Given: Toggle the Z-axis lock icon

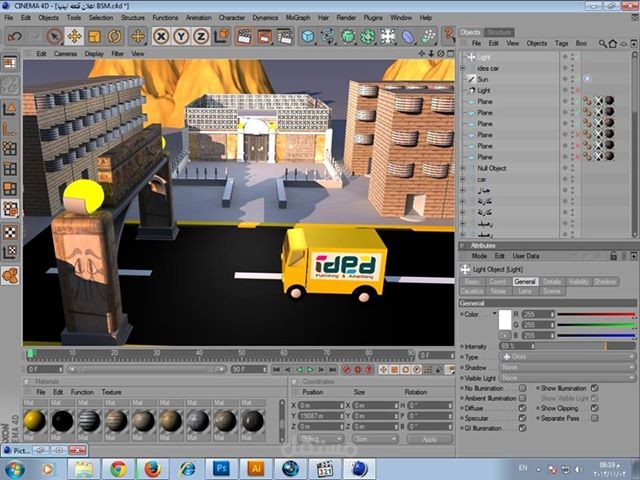Looking at the screenshot, I should point(199,36).
